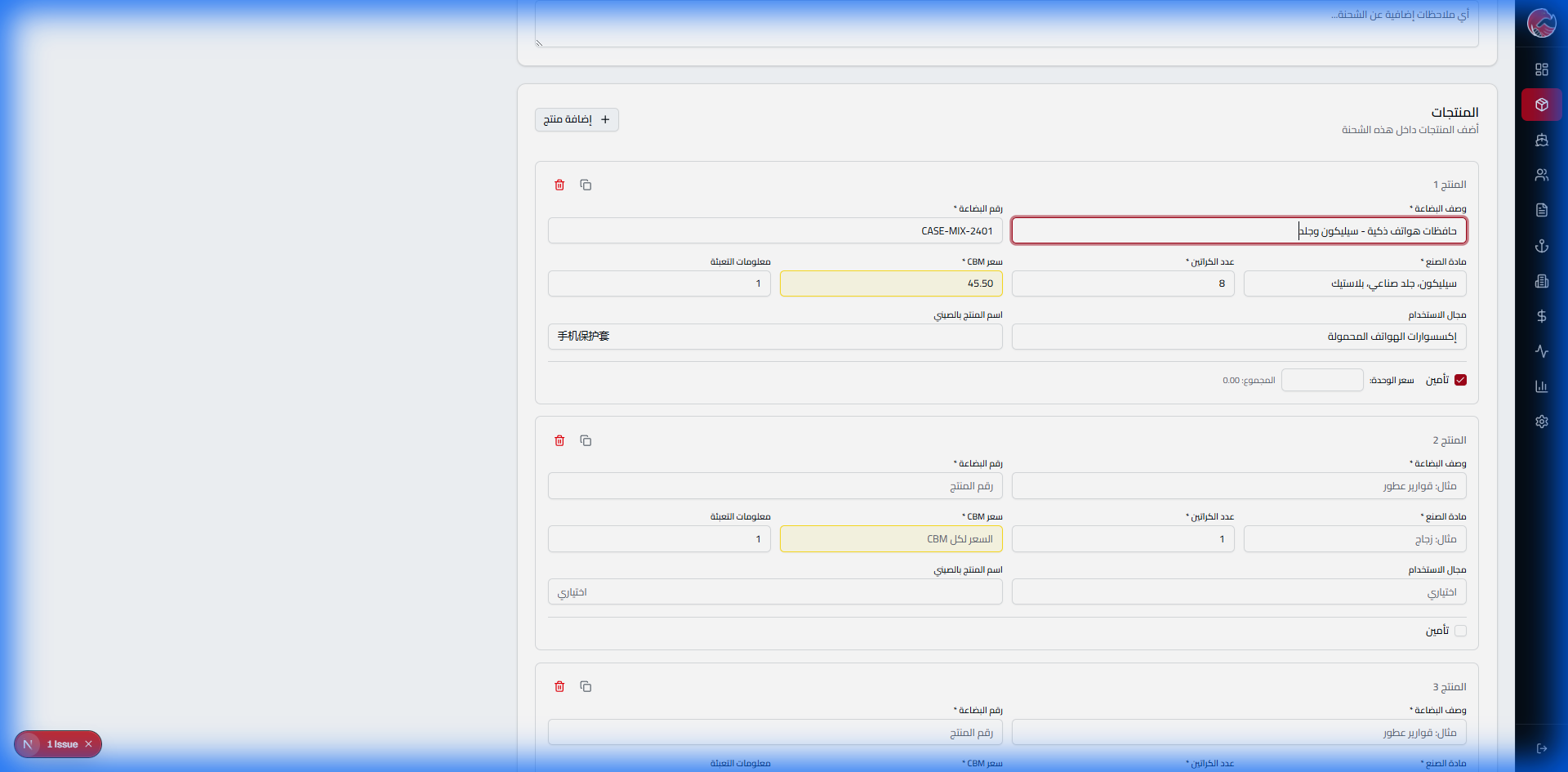Viewport: 1568px width, 772px height.
Task: Delete product 1 with the trash icon
Action: point(559,185)
